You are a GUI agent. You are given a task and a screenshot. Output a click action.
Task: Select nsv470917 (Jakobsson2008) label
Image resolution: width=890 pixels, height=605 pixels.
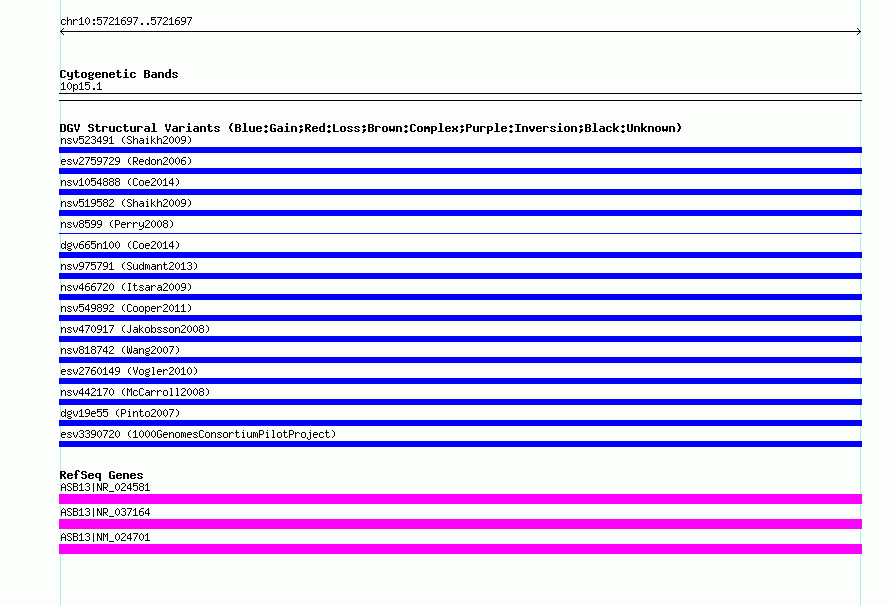point(135,329)
